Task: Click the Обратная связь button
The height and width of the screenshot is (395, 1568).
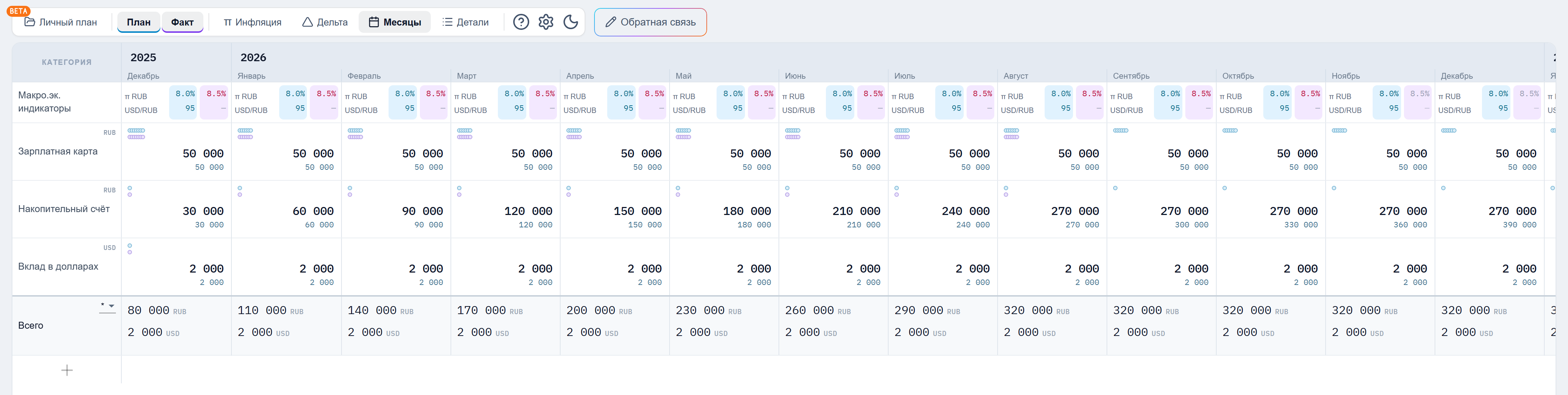Action: click(x=650, y=22)
